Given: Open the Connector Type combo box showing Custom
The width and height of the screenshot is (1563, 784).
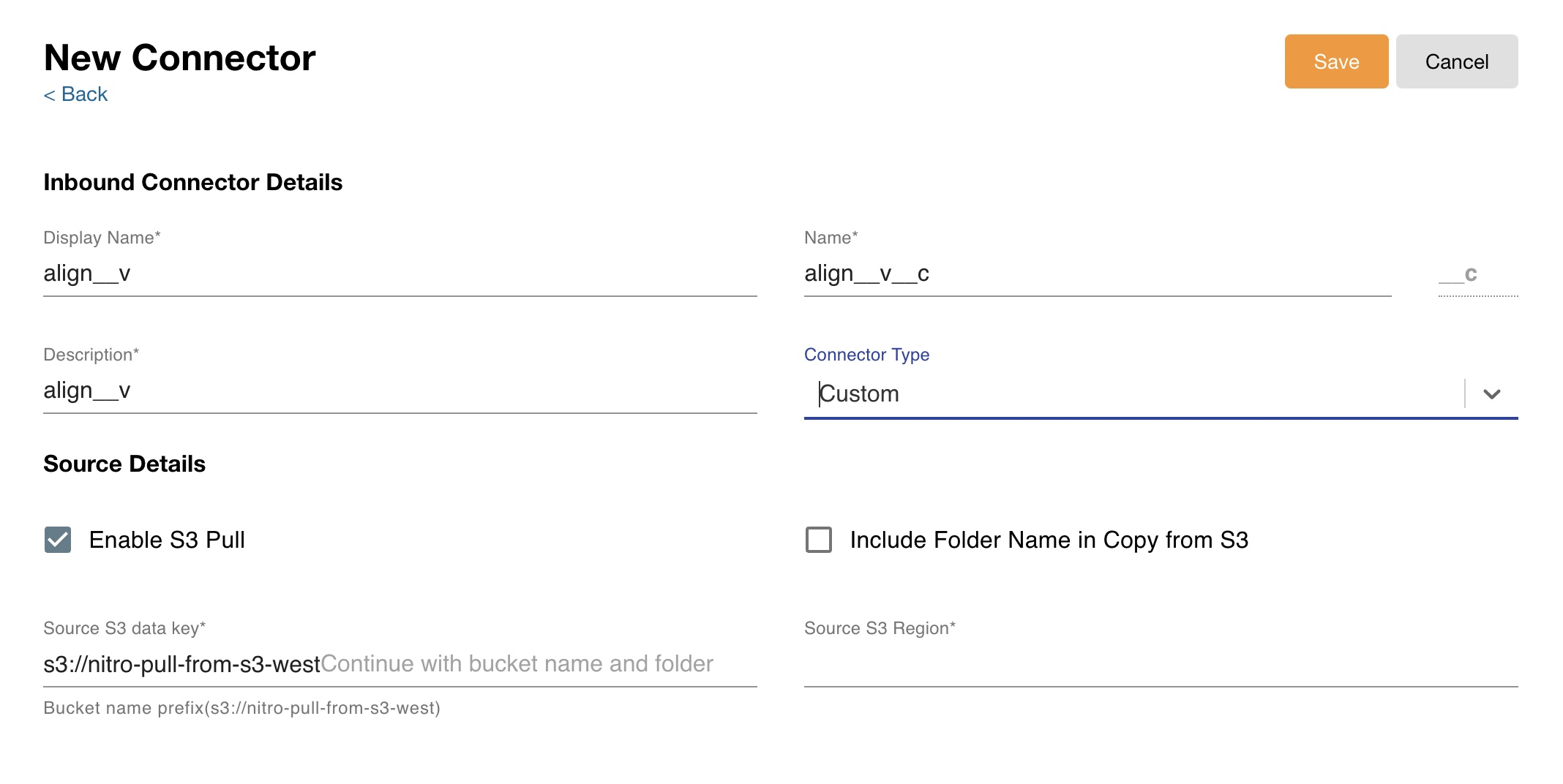Looking at the screenshot, I should (1133, 394).
